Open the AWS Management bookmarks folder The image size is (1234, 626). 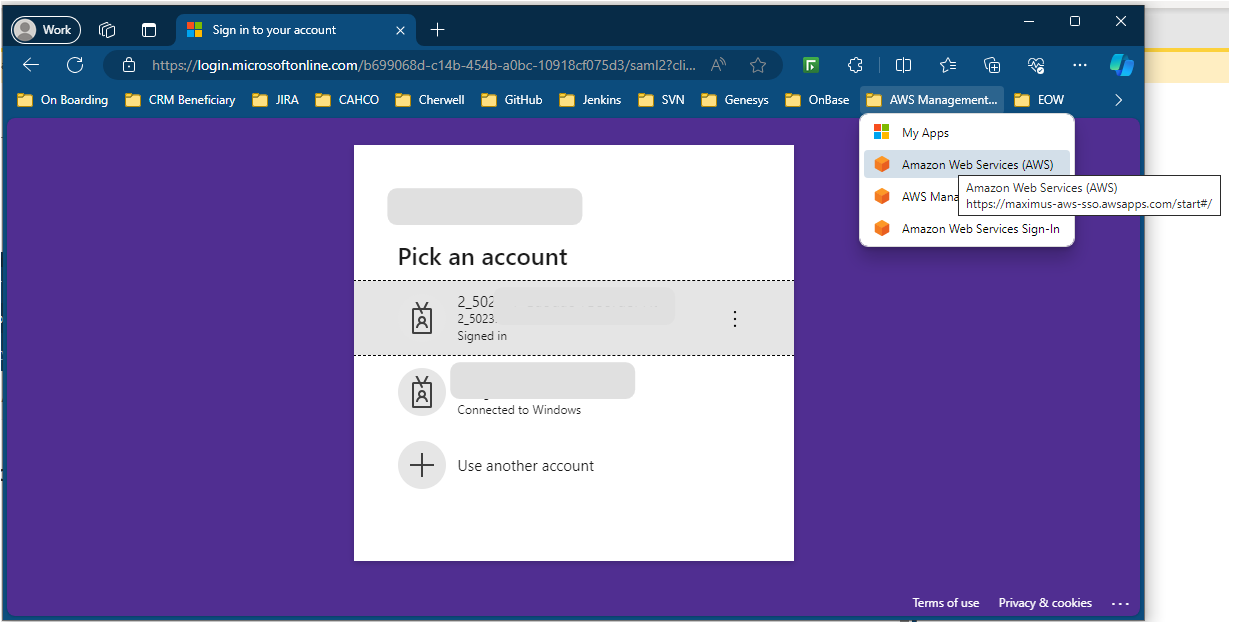[930, 99]
